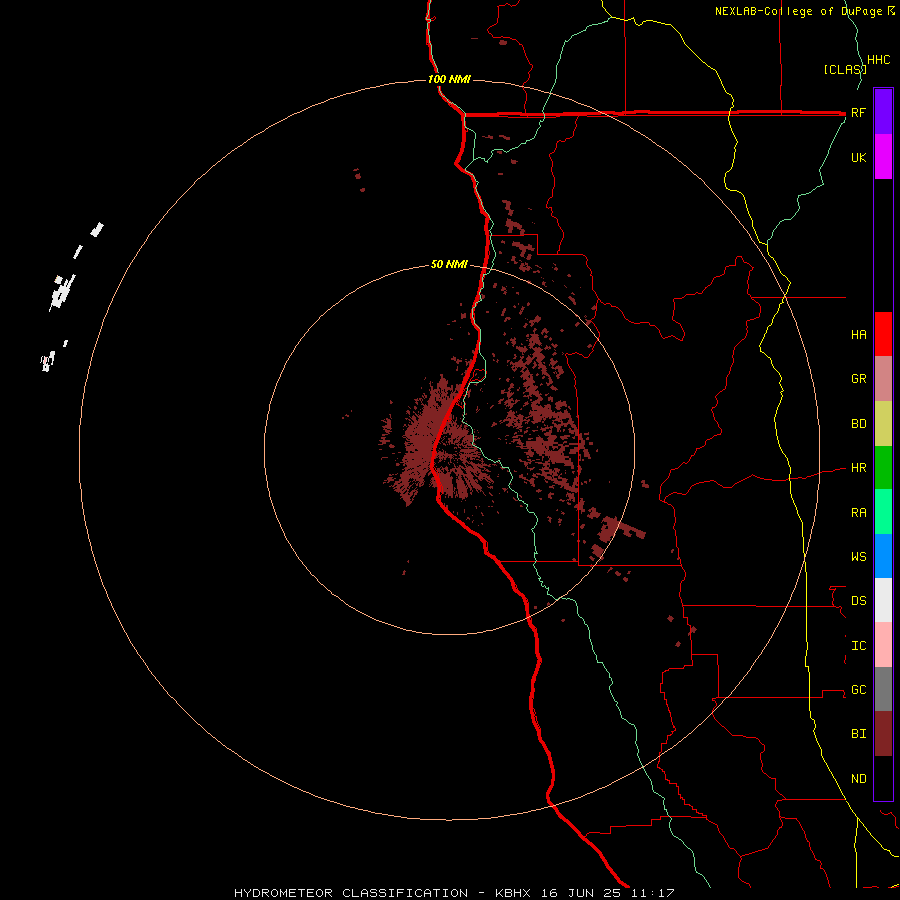Click the 'ND' legend label

[x=859, y=779]
